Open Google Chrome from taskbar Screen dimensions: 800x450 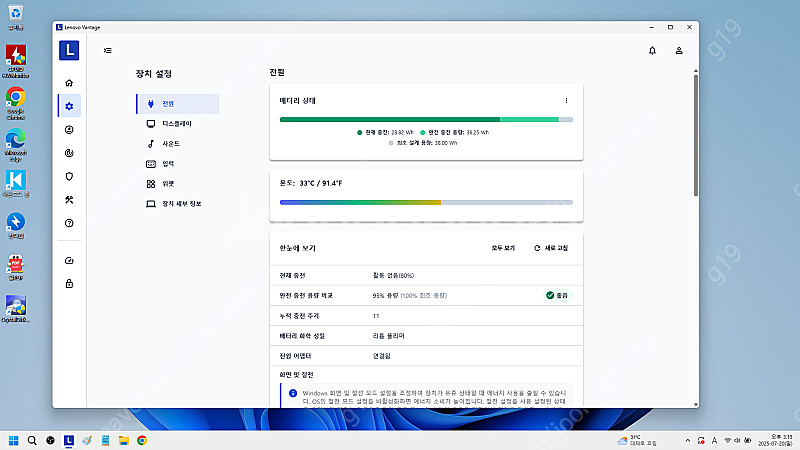click(142, 440)
